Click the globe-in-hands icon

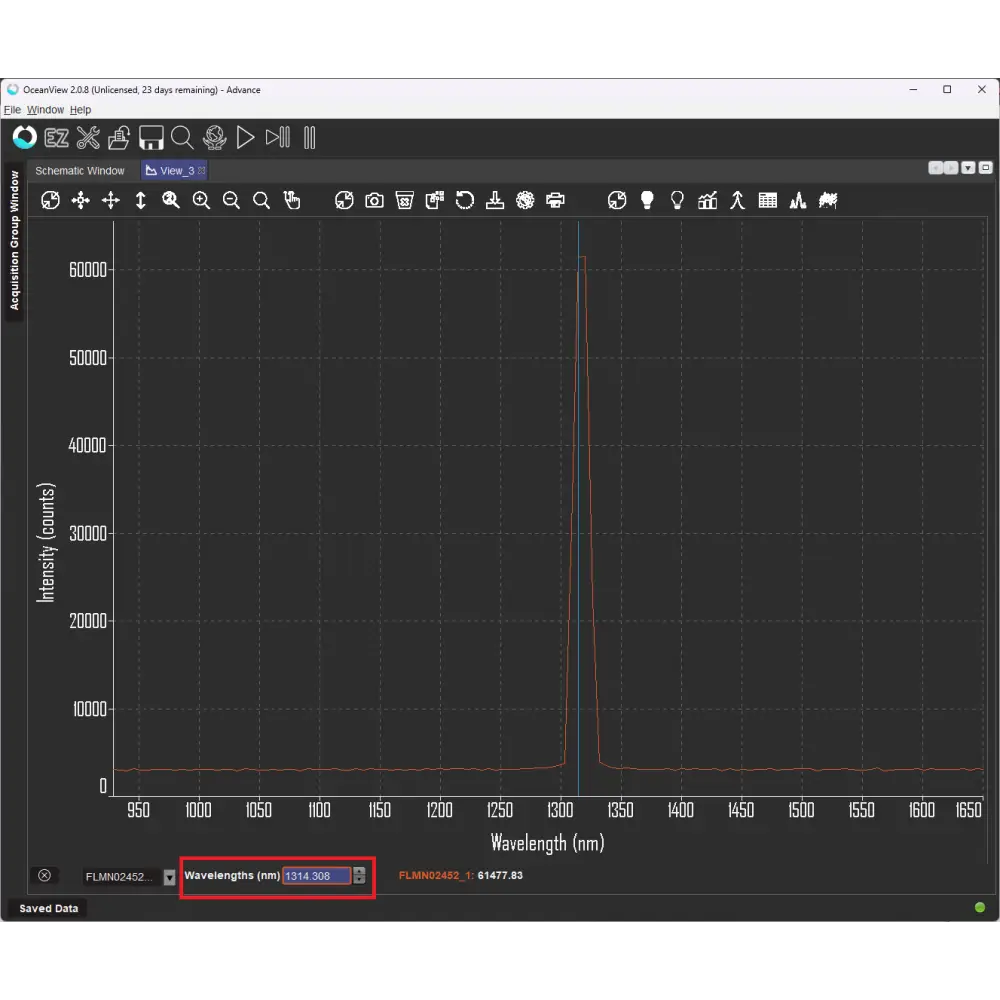[214, 138]
